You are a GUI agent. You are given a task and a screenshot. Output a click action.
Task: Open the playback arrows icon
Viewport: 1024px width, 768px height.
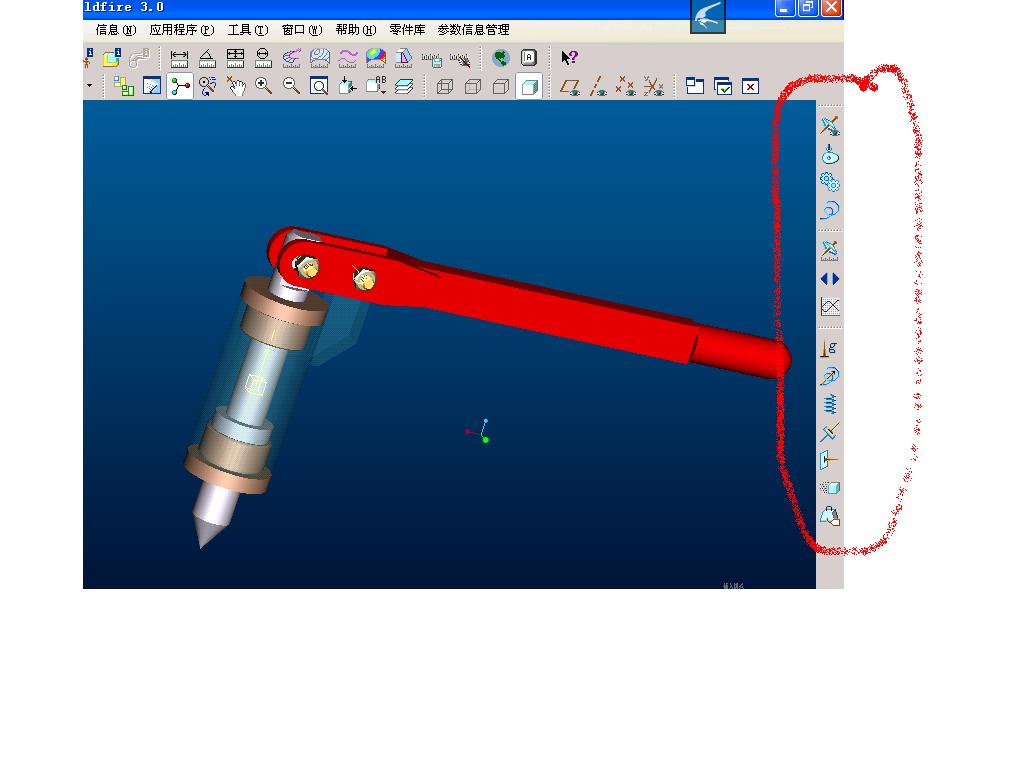pyautogui.click(x=830, y=279)
